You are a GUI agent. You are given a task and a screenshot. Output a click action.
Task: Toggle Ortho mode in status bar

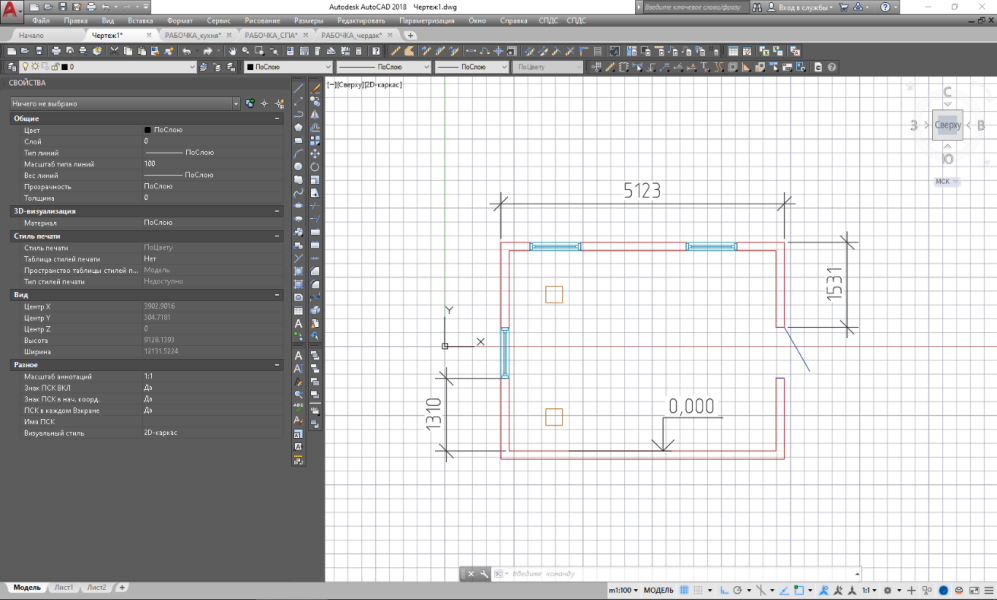click(x=724, y=590)
